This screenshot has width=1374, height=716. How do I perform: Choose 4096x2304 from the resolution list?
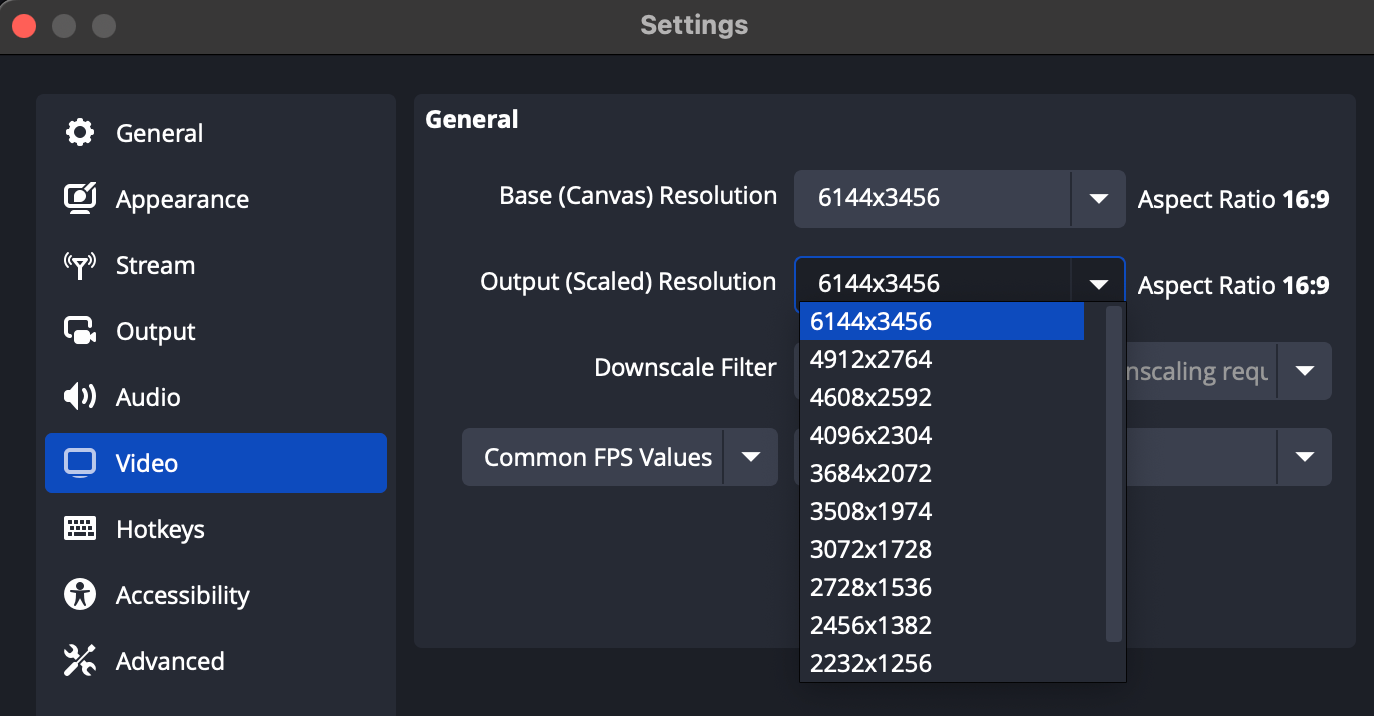871,435
